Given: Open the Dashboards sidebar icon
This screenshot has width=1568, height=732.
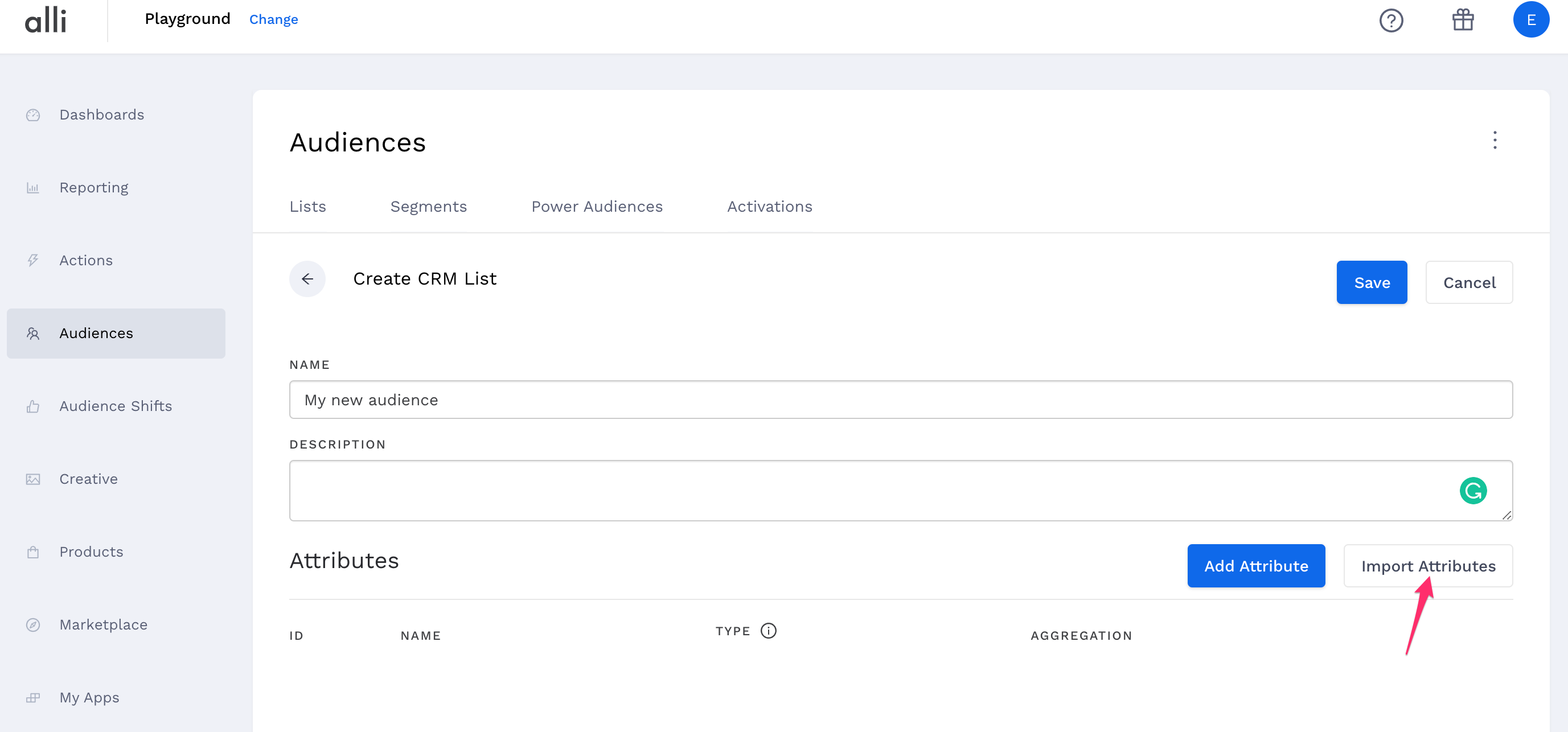Looking at the screenshot, I should (x=33, y=114).
